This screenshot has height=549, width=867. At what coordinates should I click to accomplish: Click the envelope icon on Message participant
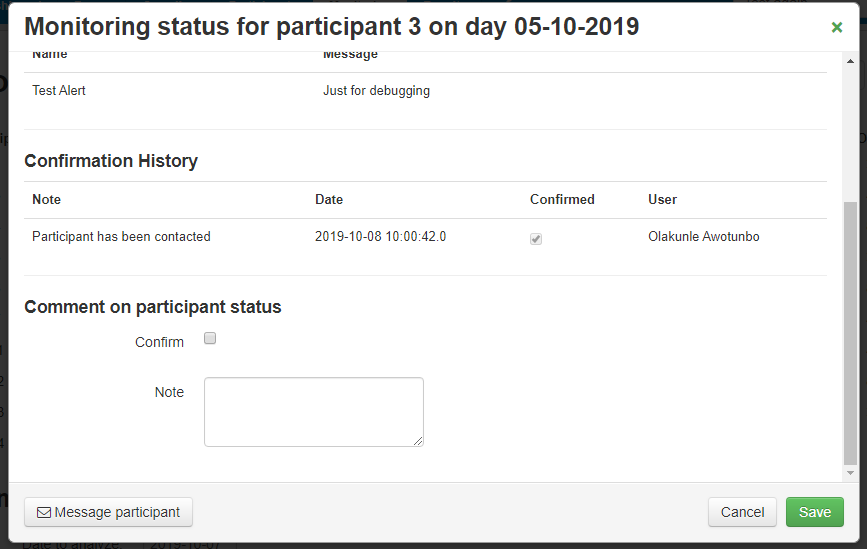coord(44,513)
